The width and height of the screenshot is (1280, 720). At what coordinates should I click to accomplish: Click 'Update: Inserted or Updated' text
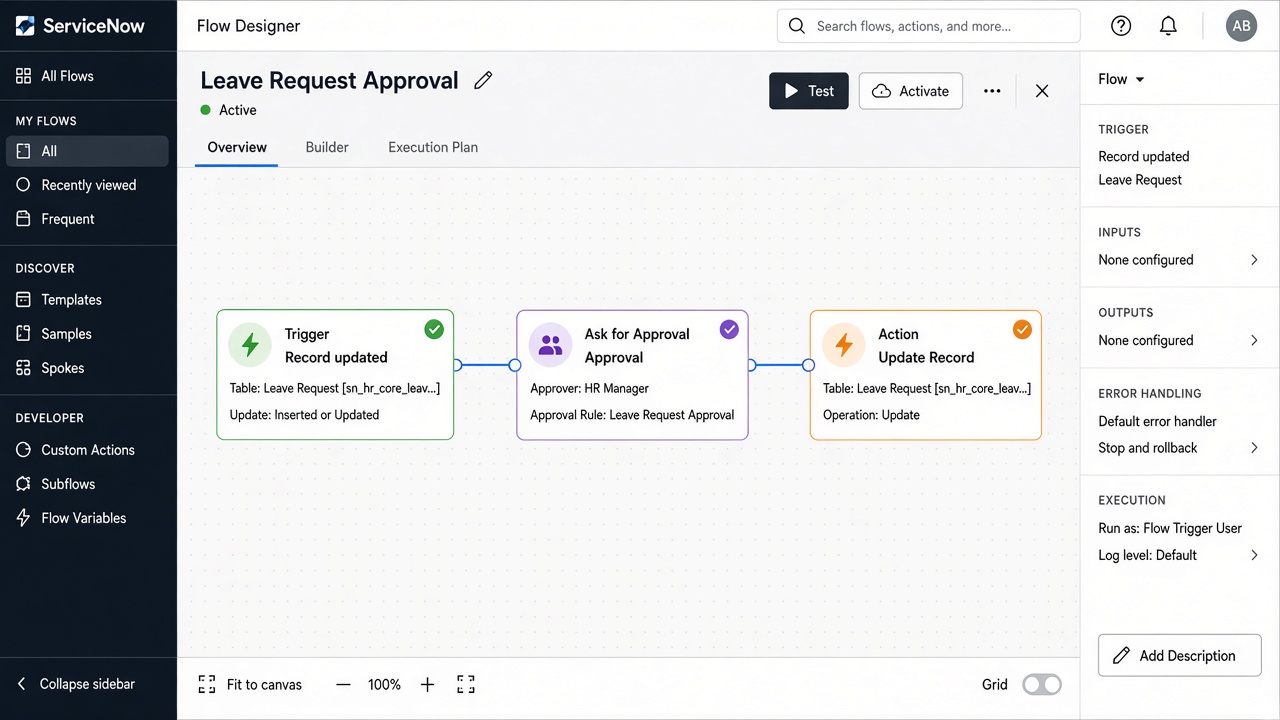point(304,415)
